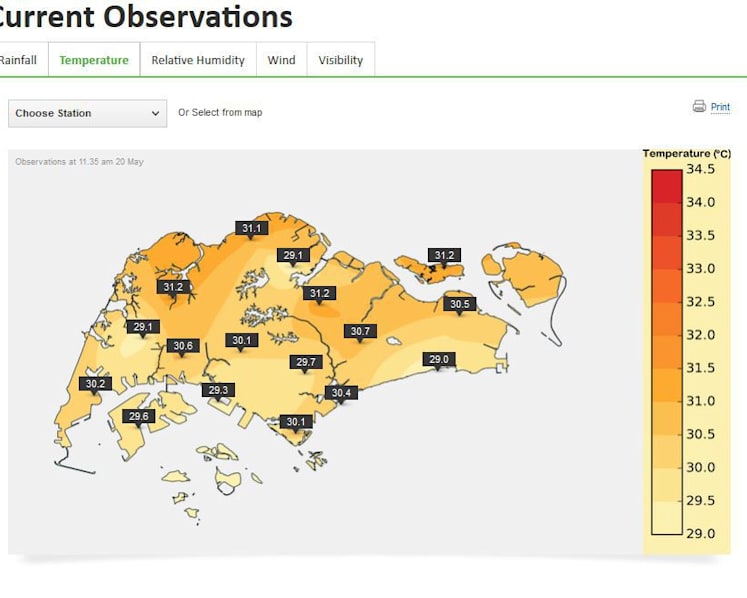Select the 31.1 station marker on map
The height and width of the screenshot is (598, 747).
[x=252, y=228]
